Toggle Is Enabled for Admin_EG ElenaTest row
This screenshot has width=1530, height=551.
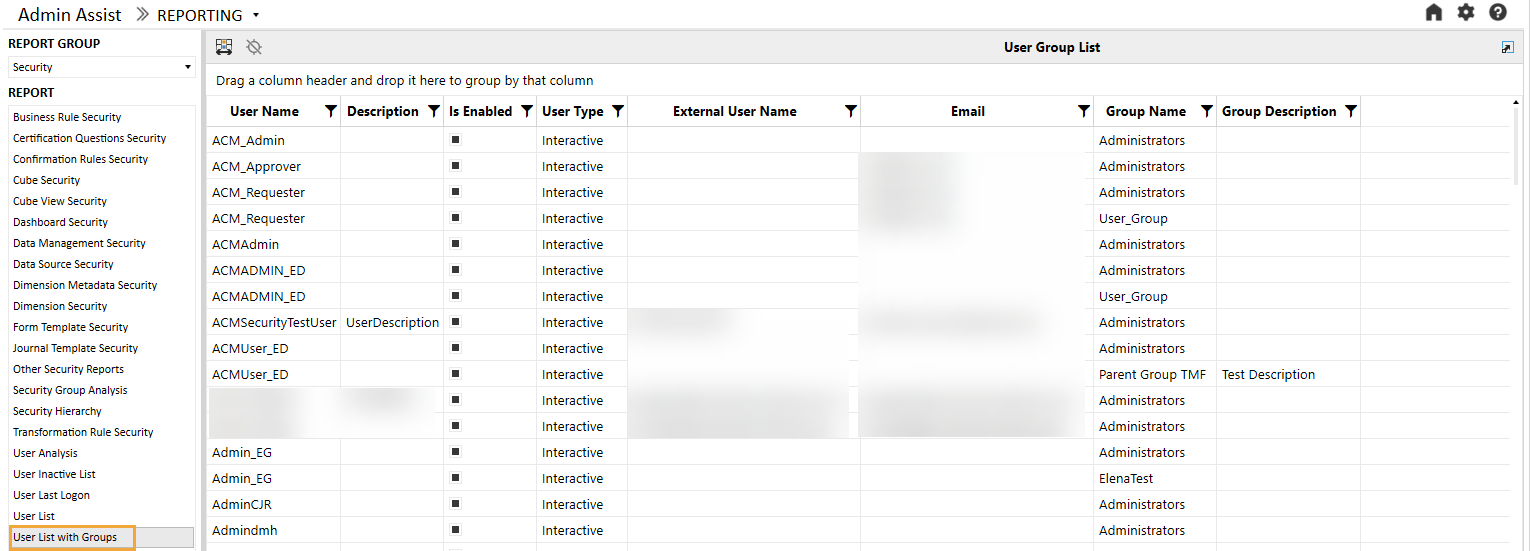455,477
